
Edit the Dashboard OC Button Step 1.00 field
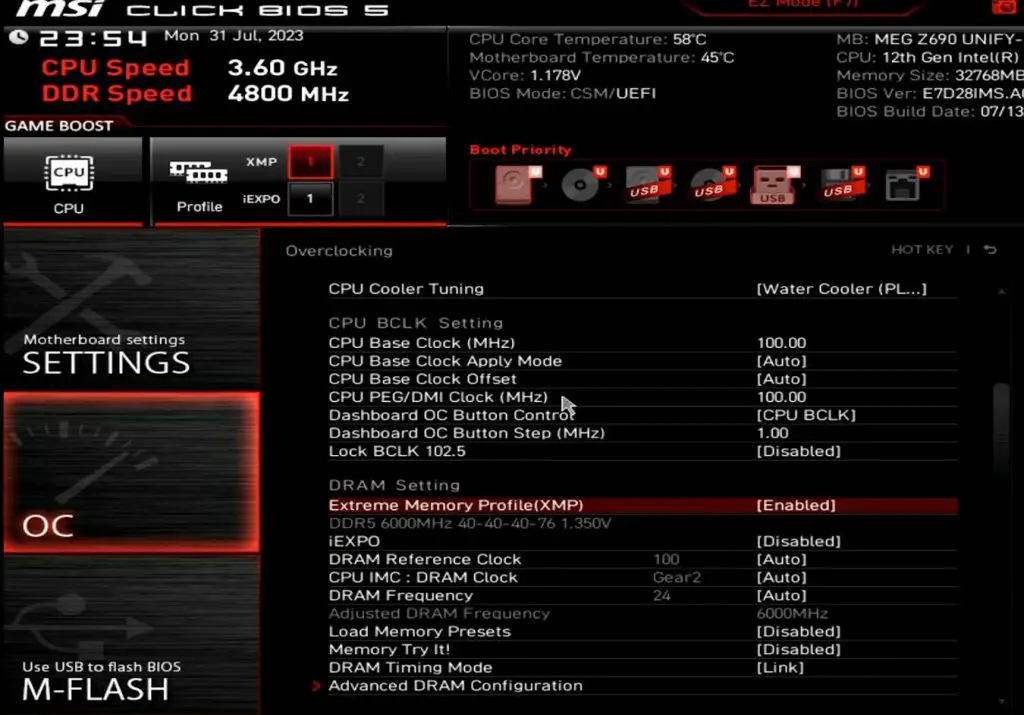coord(772,433)
